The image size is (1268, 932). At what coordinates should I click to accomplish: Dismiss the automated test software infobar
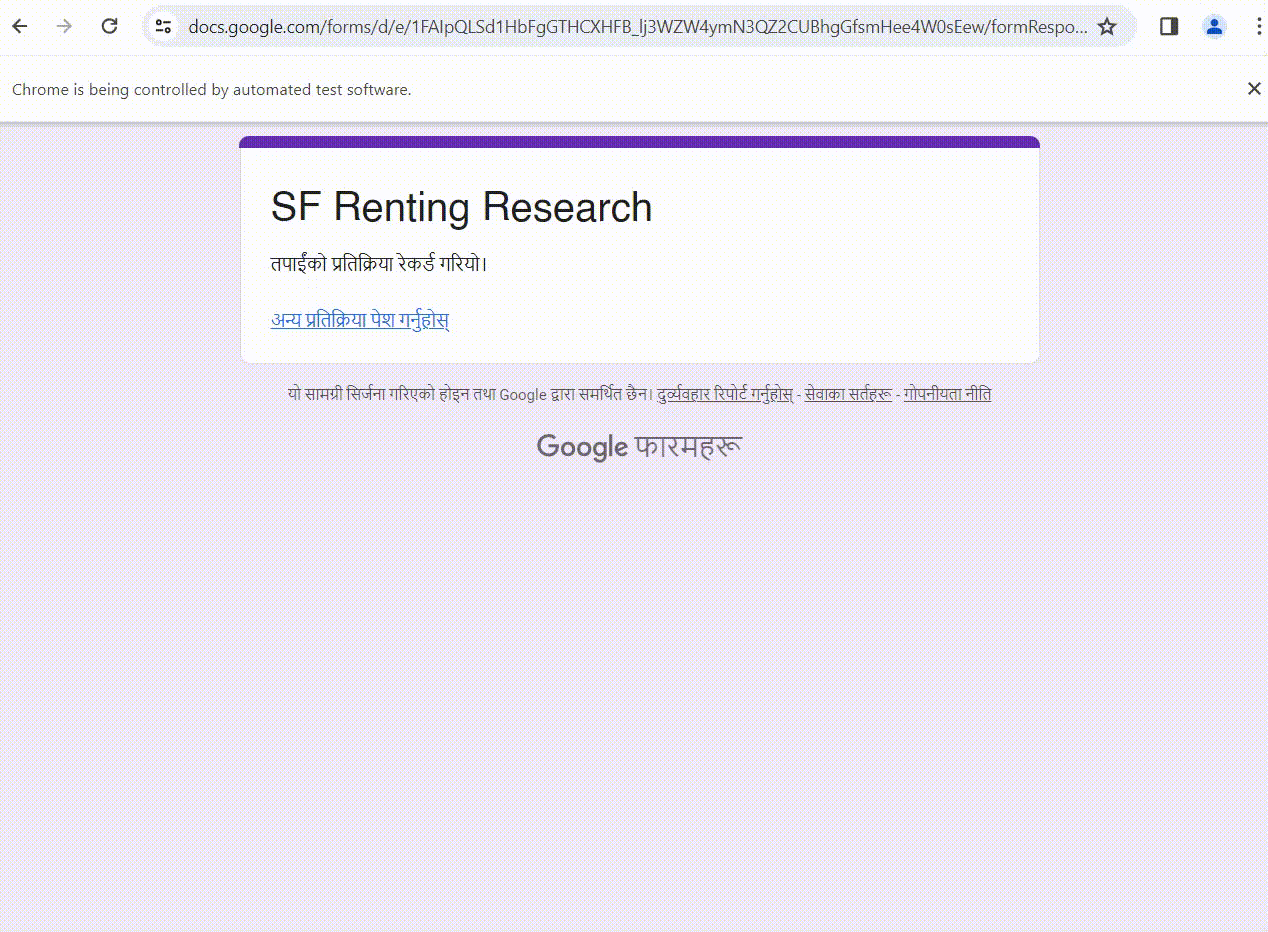point(1254,89)
